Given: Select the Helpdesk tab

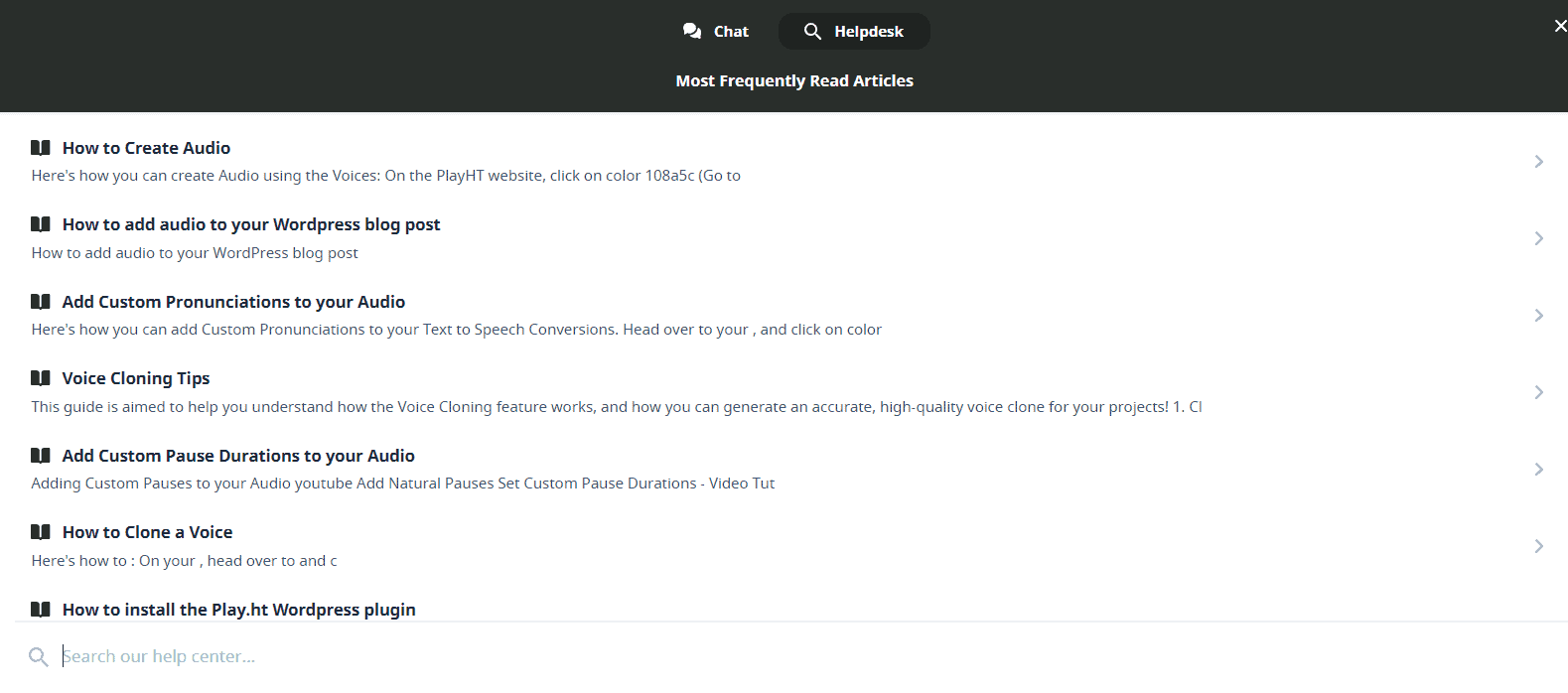Looking at the screenshot, I should [854, 32].
